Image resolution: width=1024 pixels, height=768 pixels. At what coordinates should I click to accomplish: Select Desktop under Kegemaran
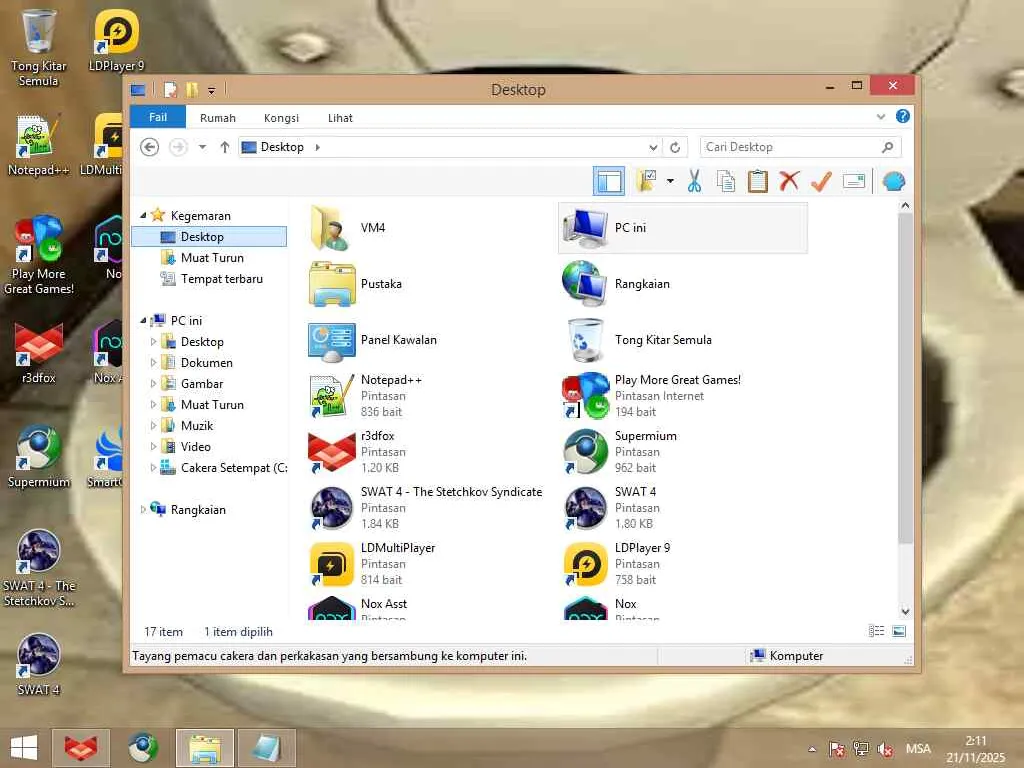click(209, 236)
